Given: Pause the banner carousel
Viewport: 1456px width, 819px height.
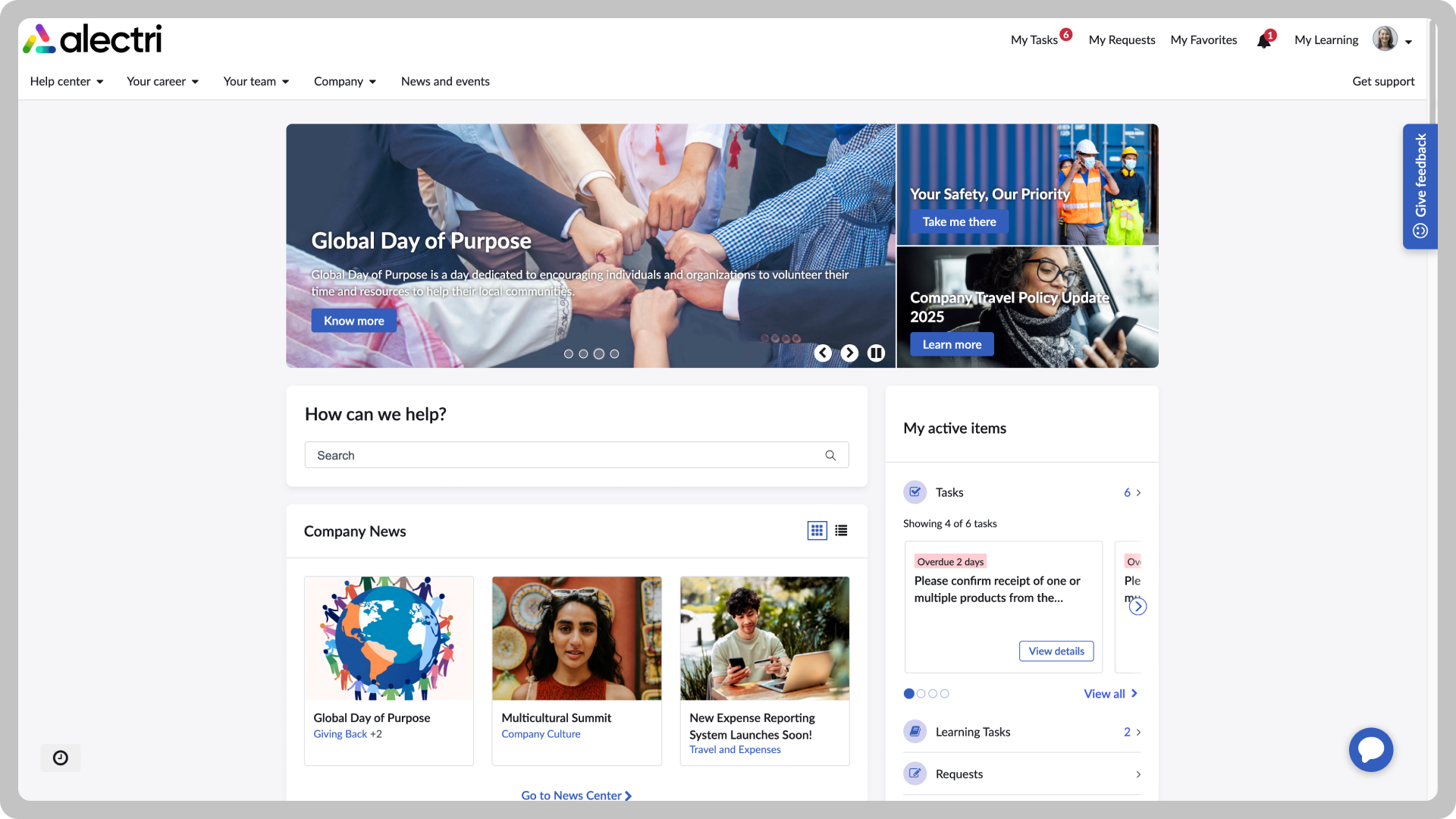Looking at the screenshot, I should [x=876, y=353].
